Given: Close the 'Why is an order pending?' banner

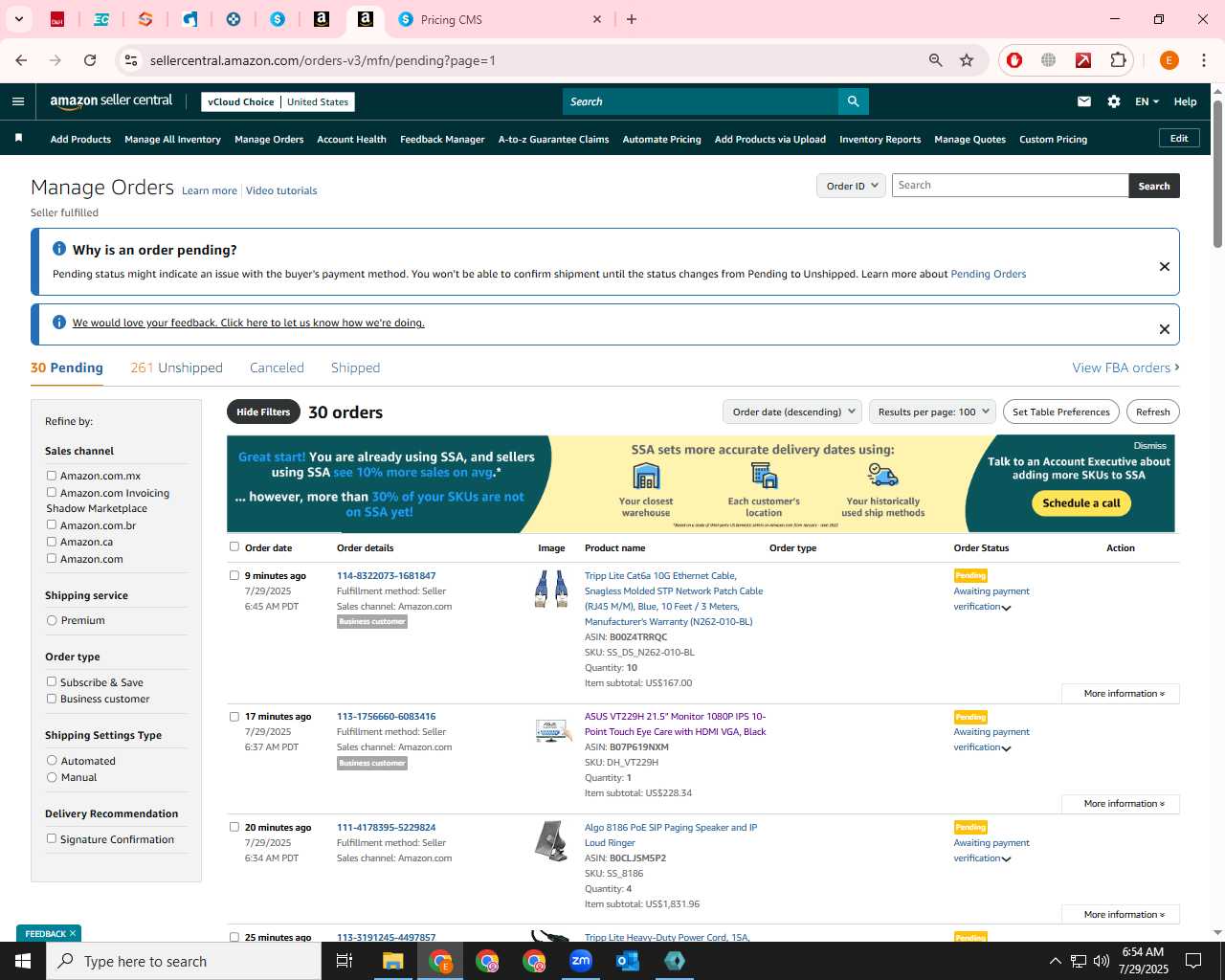Looking at the screenshot, I should click(x=1165, y=266).
